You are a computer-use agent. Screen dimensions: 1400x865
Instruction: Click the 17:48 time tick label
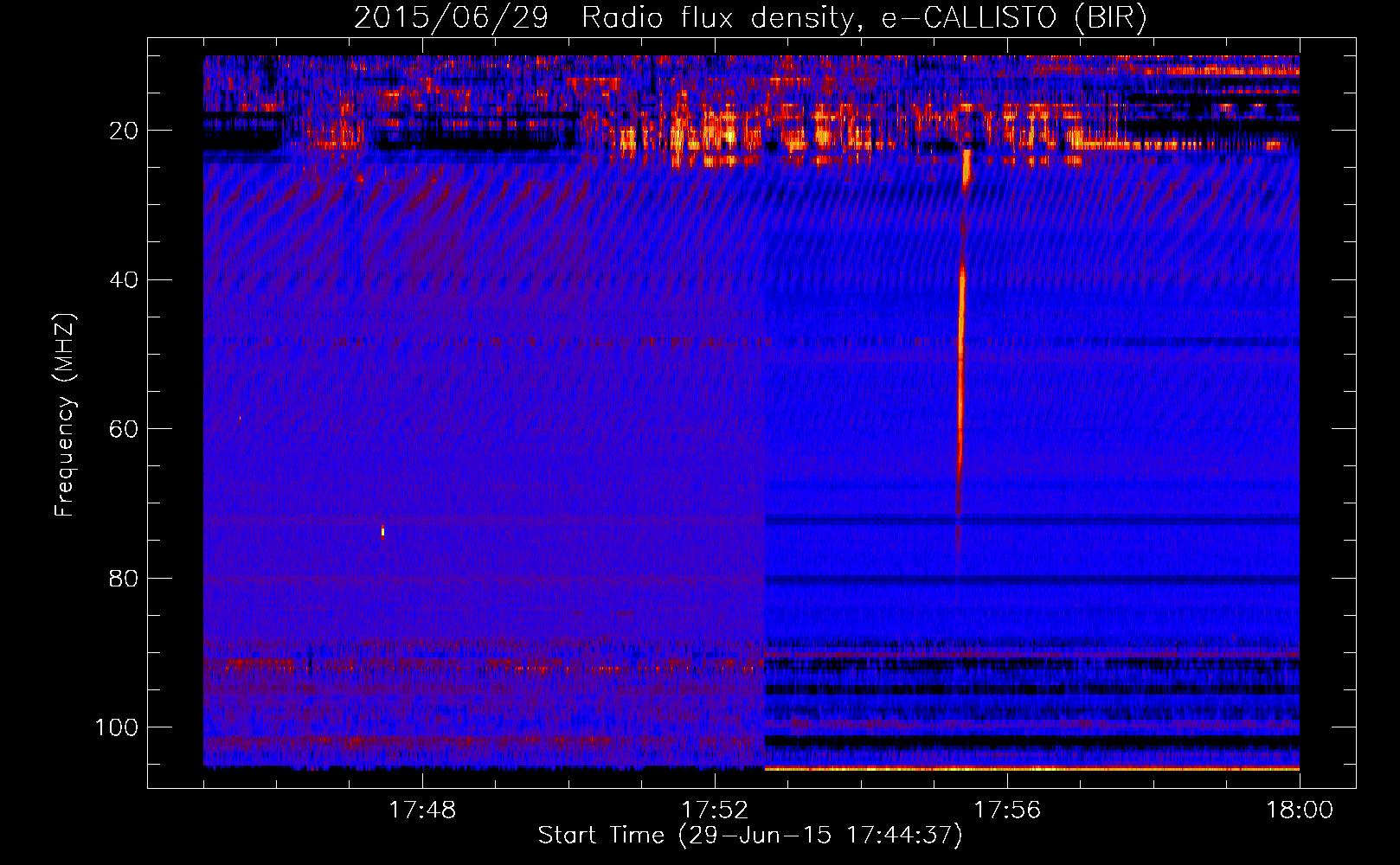pyautogui.click(x=422, y=811)
